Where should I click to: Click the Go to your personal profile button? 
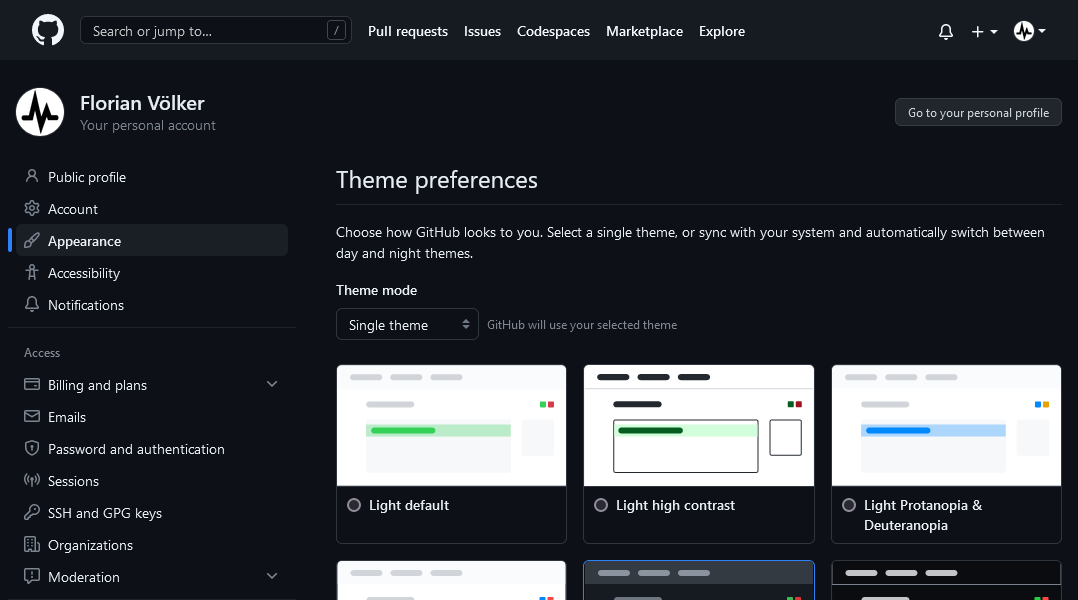point(978,113)
